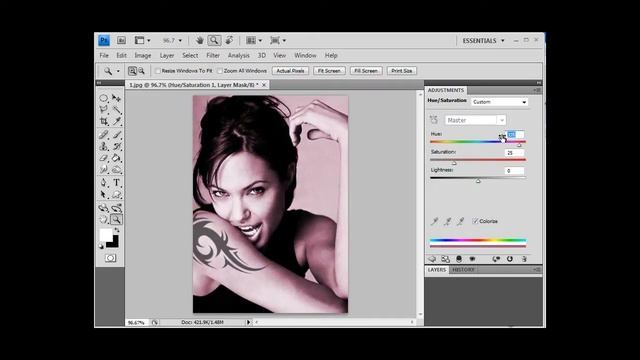640x360 pixels.
Task: Switch to the LAYERS tab
Action: coord(437,270)
